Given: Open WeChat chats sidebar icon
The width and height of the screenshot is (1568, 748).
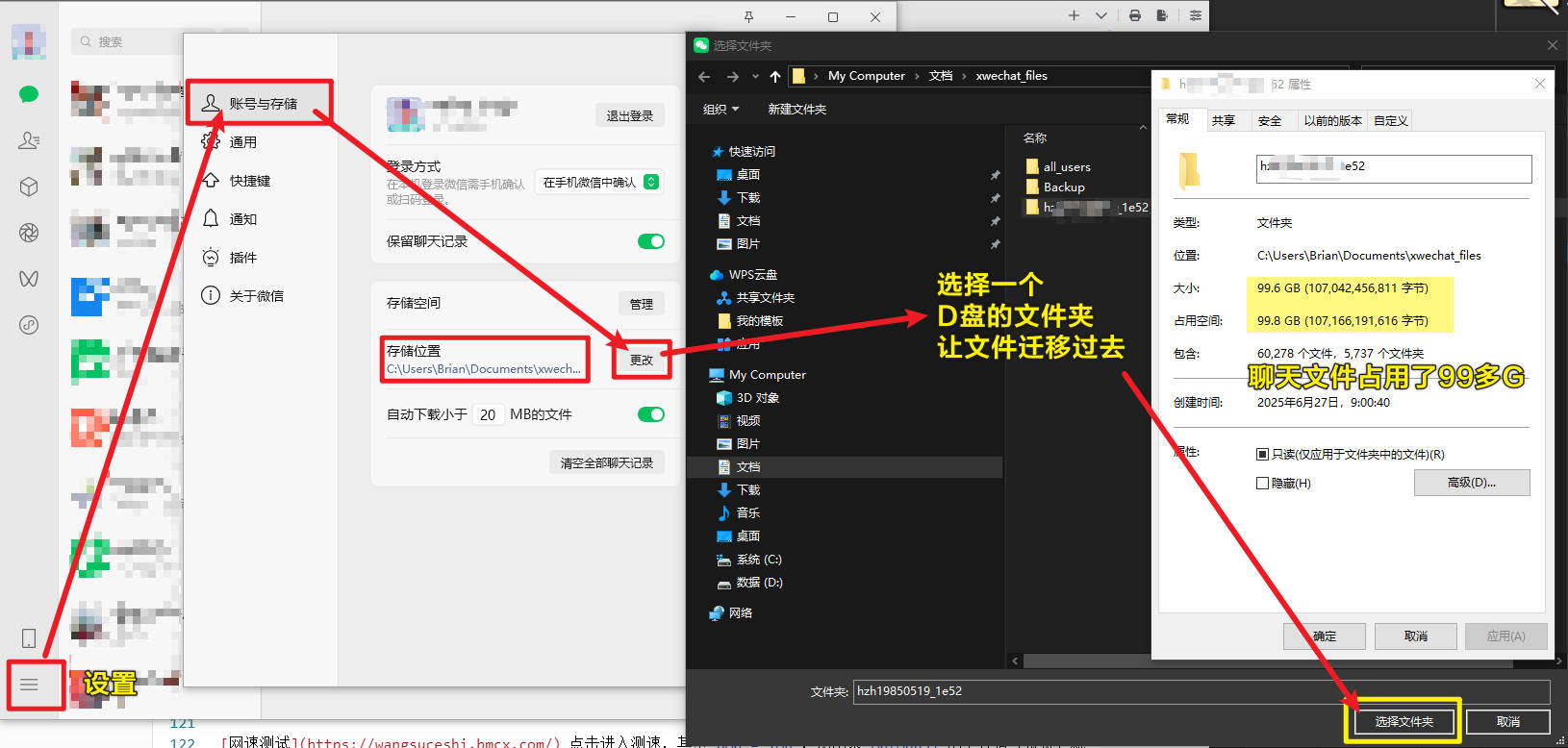Looking at the screenshot, I should coord(29,93).
